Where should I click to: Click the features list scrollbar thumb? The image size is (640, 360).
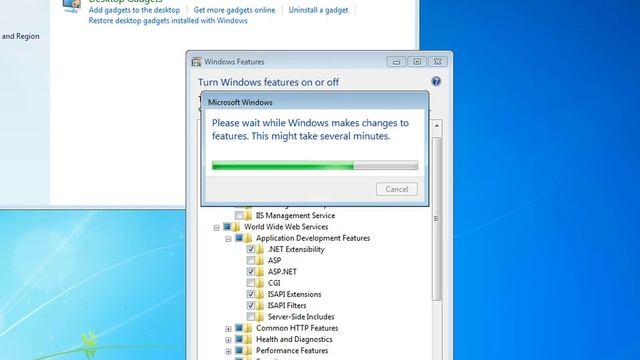pos(437,219)
